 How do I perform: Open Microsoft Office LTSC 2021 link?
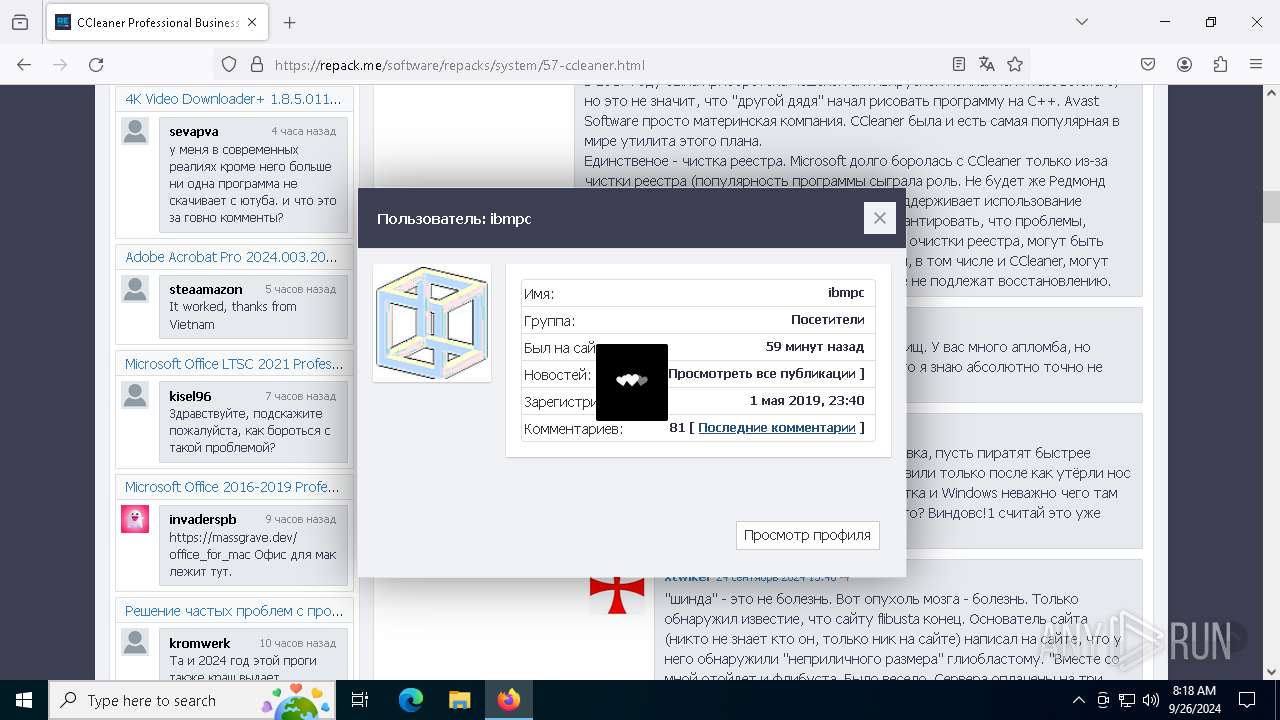[234, 364]
